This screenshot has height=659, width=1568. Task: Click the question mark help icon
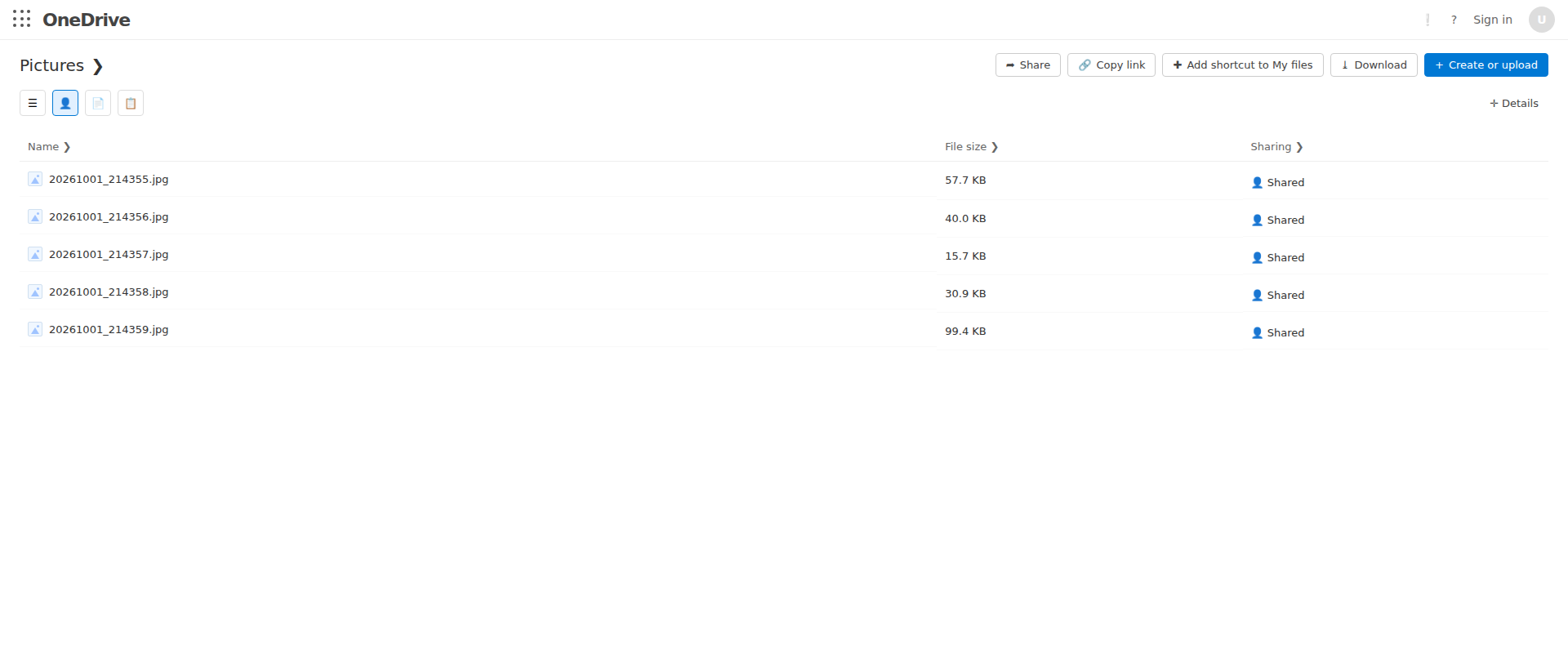pyautogui.click(x=1454, y=20)
